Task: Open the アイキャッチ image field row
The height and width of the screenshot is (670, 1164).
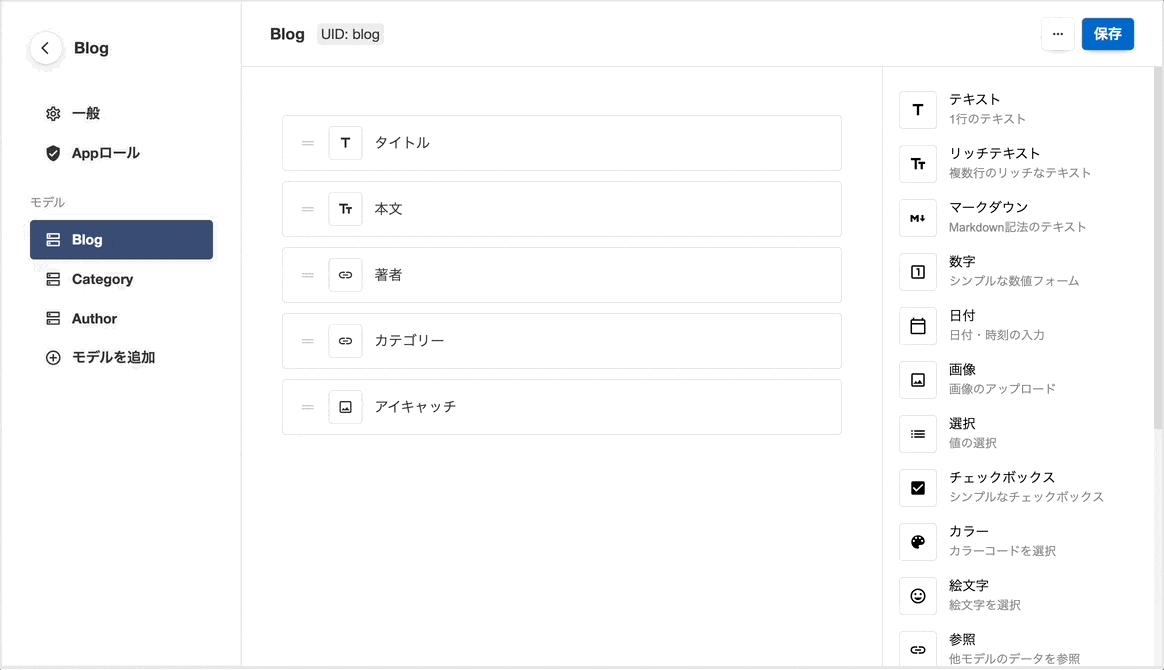Action: [x=561, y=407]
